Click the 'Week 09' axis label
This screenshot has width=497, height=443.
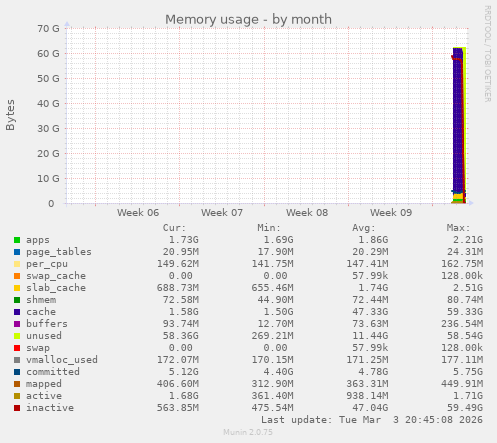(x=391, y=213)
